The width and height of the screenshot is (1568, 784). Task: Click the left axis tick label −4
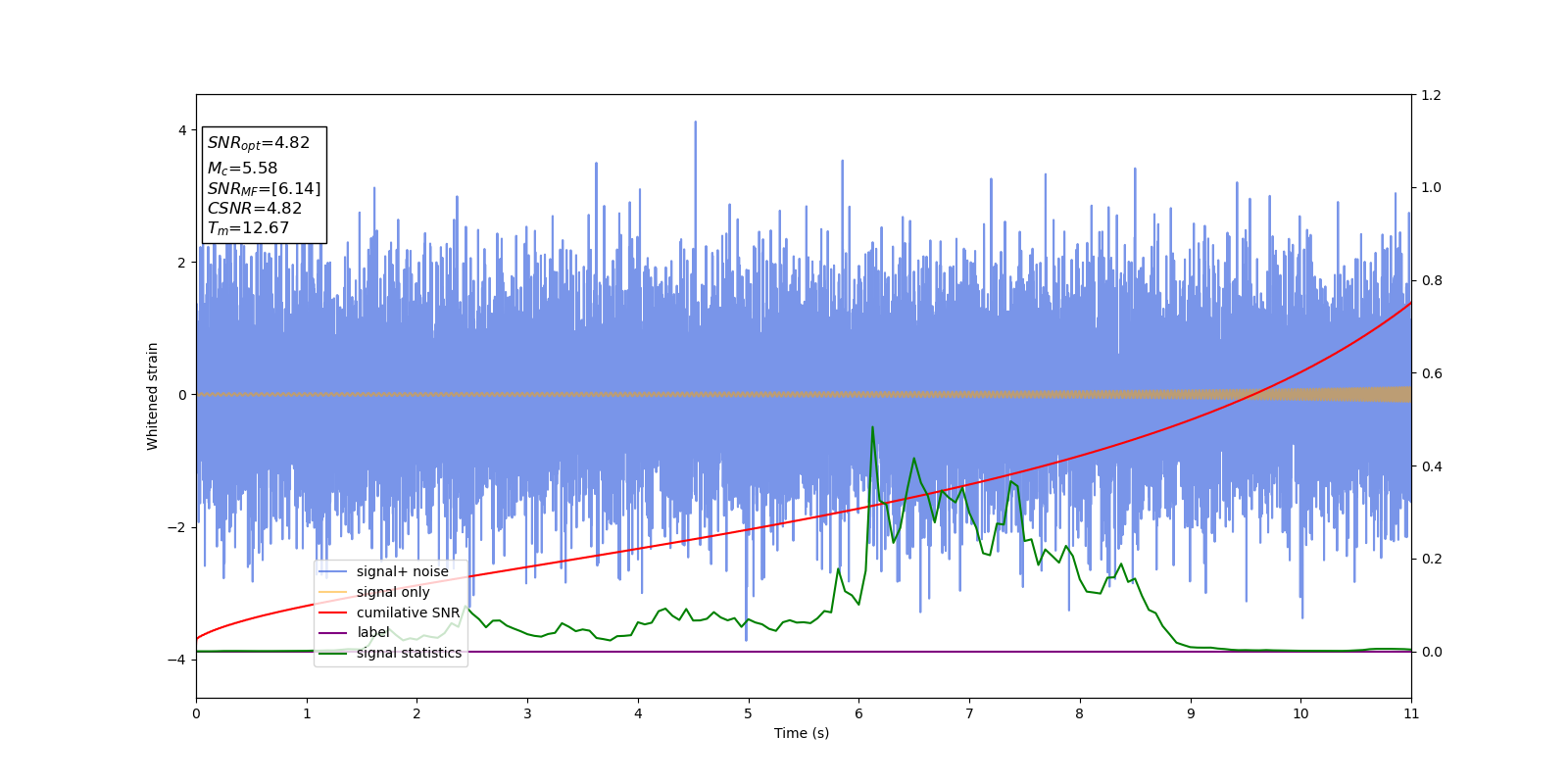[x=176, y=660]
